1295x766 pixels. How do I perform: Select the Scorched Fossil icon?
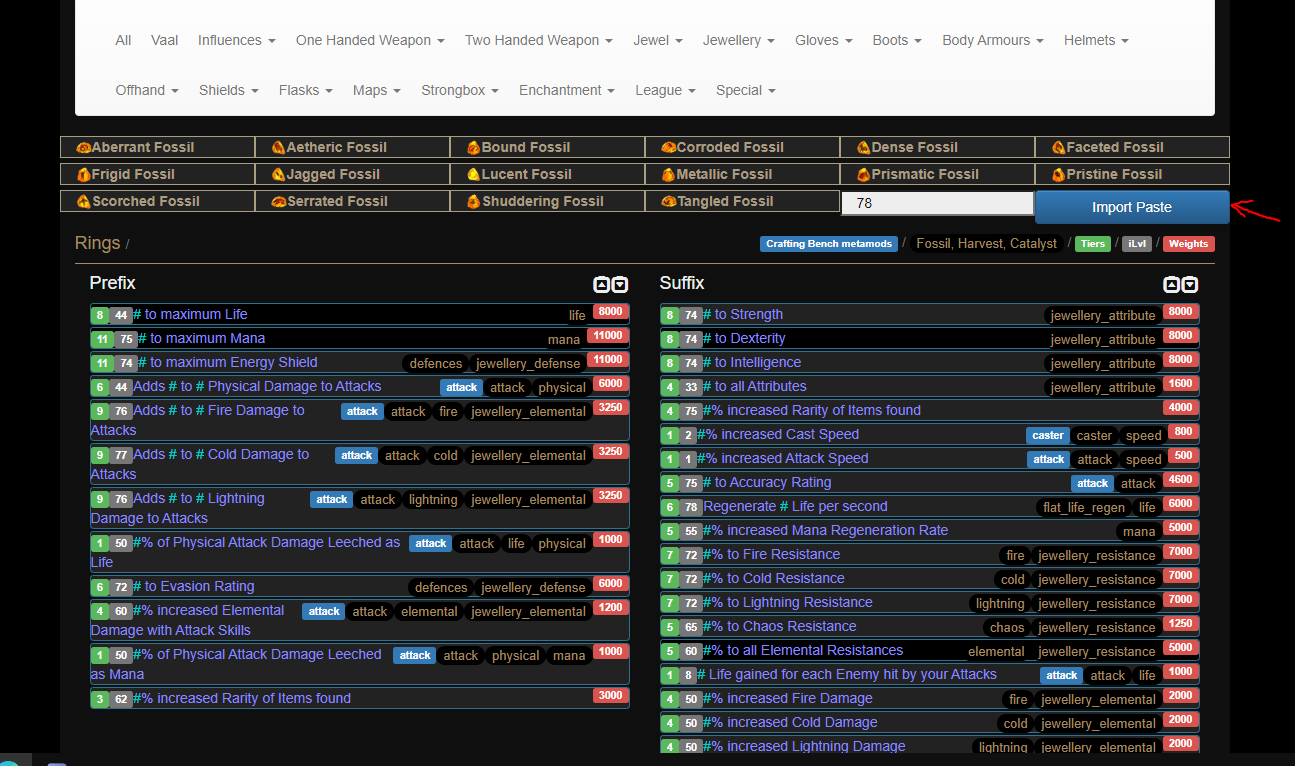click(84, 202)
